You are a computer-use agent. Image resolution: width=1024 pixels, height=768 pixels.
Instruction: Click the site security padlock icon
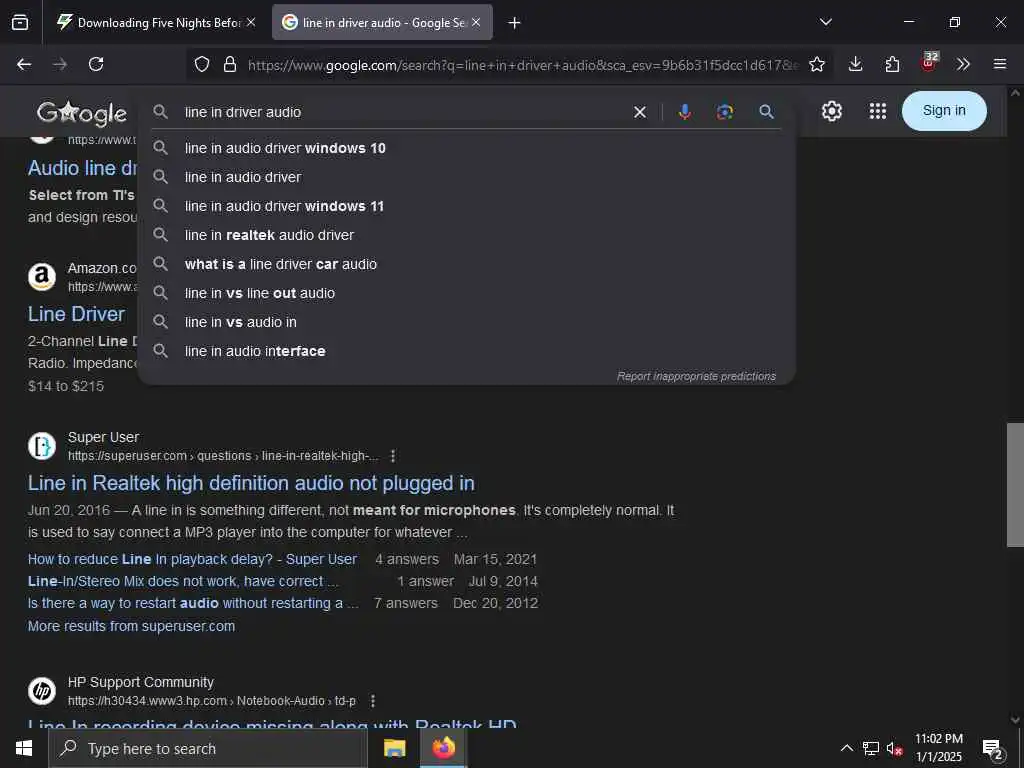point(229,65)
